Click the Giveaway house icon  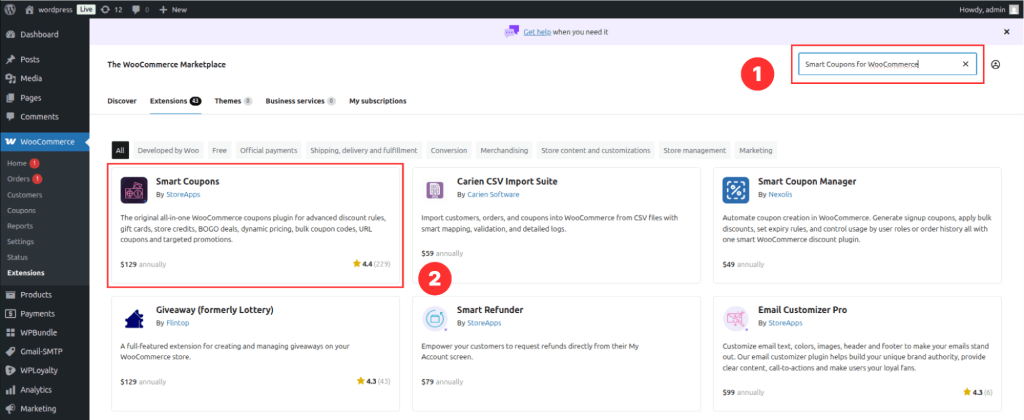tap(134, 317)
